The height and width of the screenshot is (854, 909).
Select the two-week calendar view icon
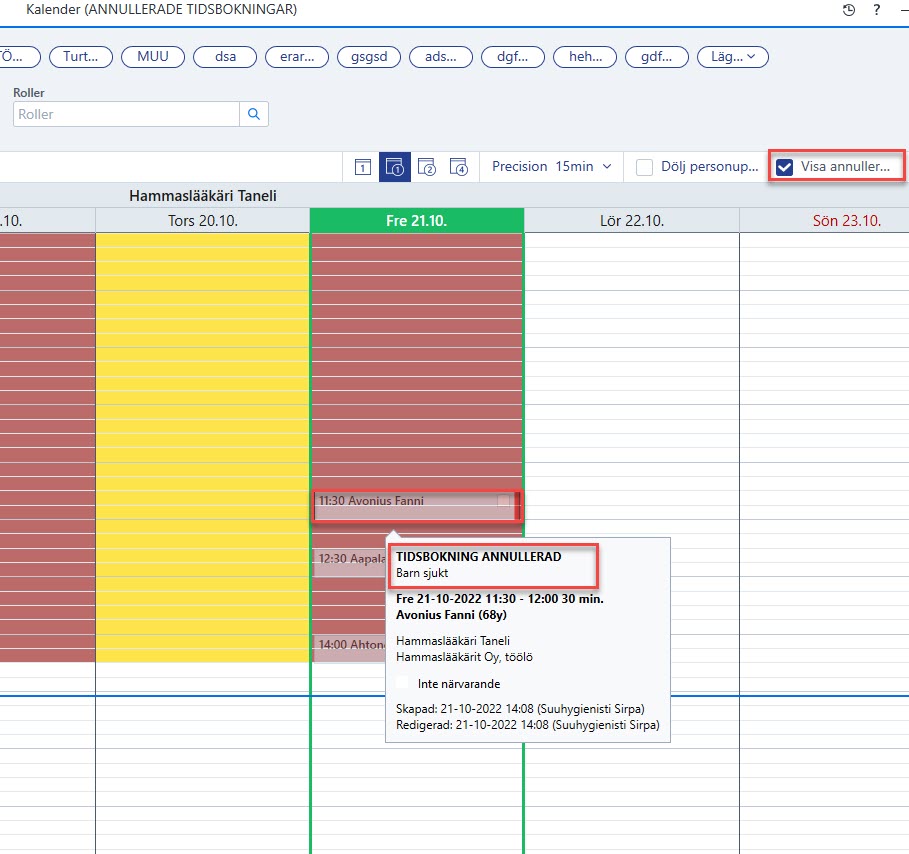point(427,167)
